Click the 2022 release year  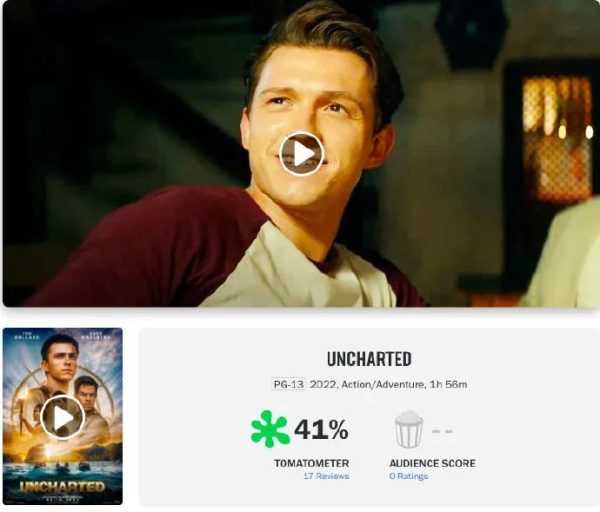pyautogui.click(x=323, y=384)
